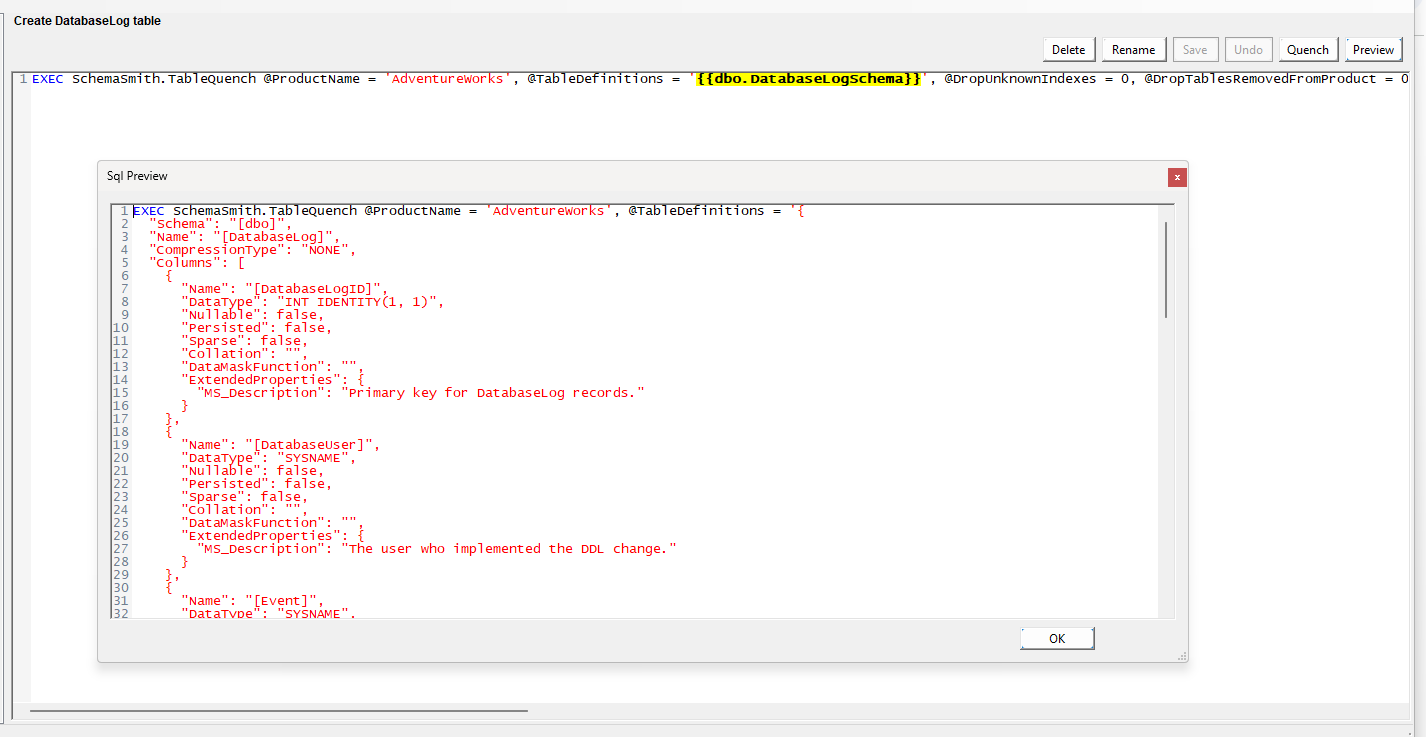Click the Undo button
Screen dimensions: 1426x737
pos(1248,49)
